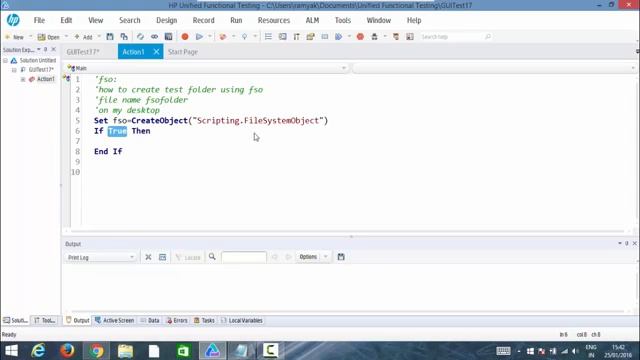
Task: Close the Solution Explorer pane
Action: tap(53, 49)
